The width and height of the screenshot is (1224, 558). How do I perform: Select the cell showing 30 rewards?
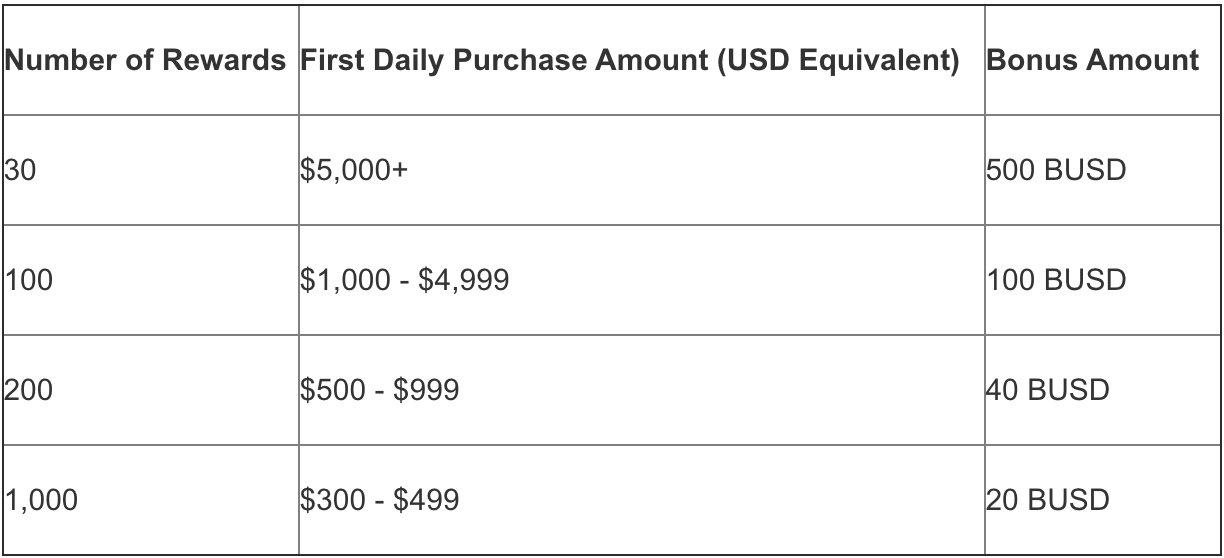pos(150,170)
